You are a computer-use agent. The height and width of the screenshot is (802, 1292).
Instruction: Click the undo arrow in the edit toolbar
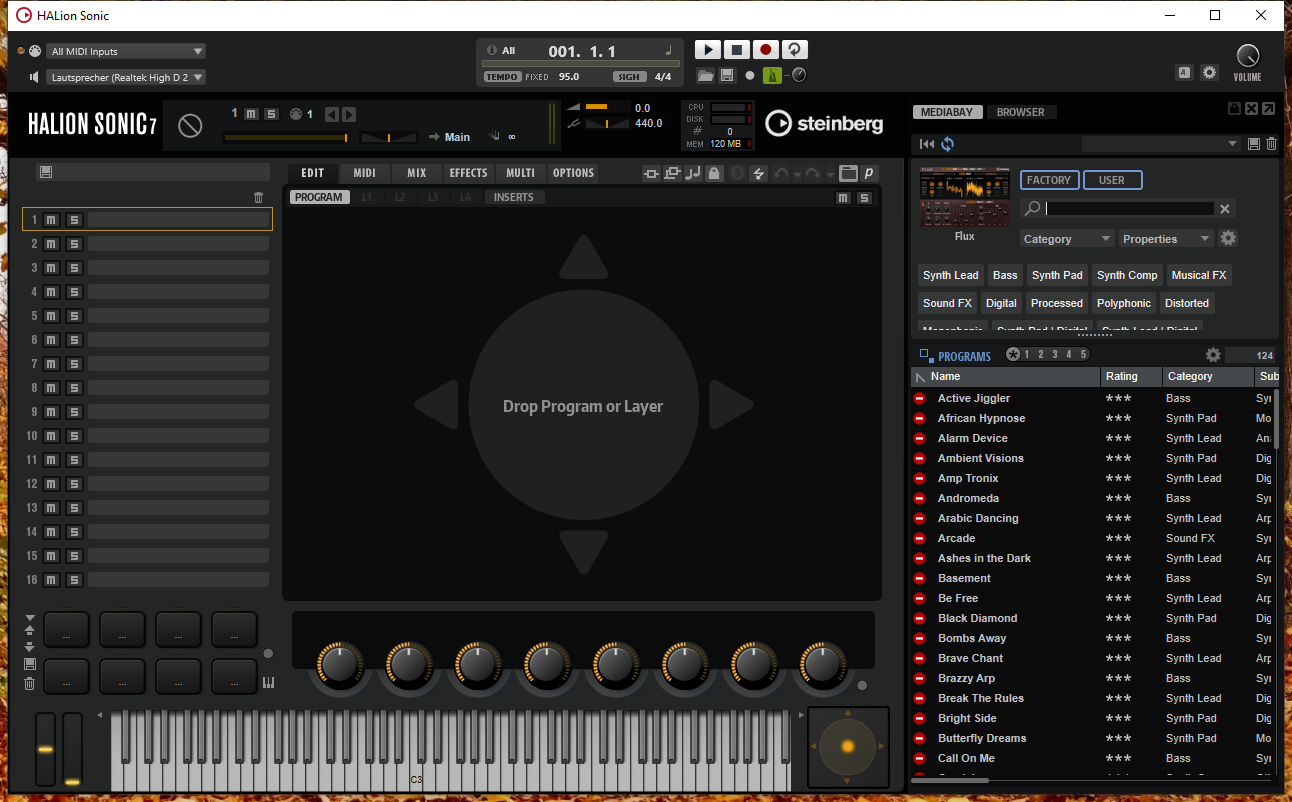click(781, 173)
